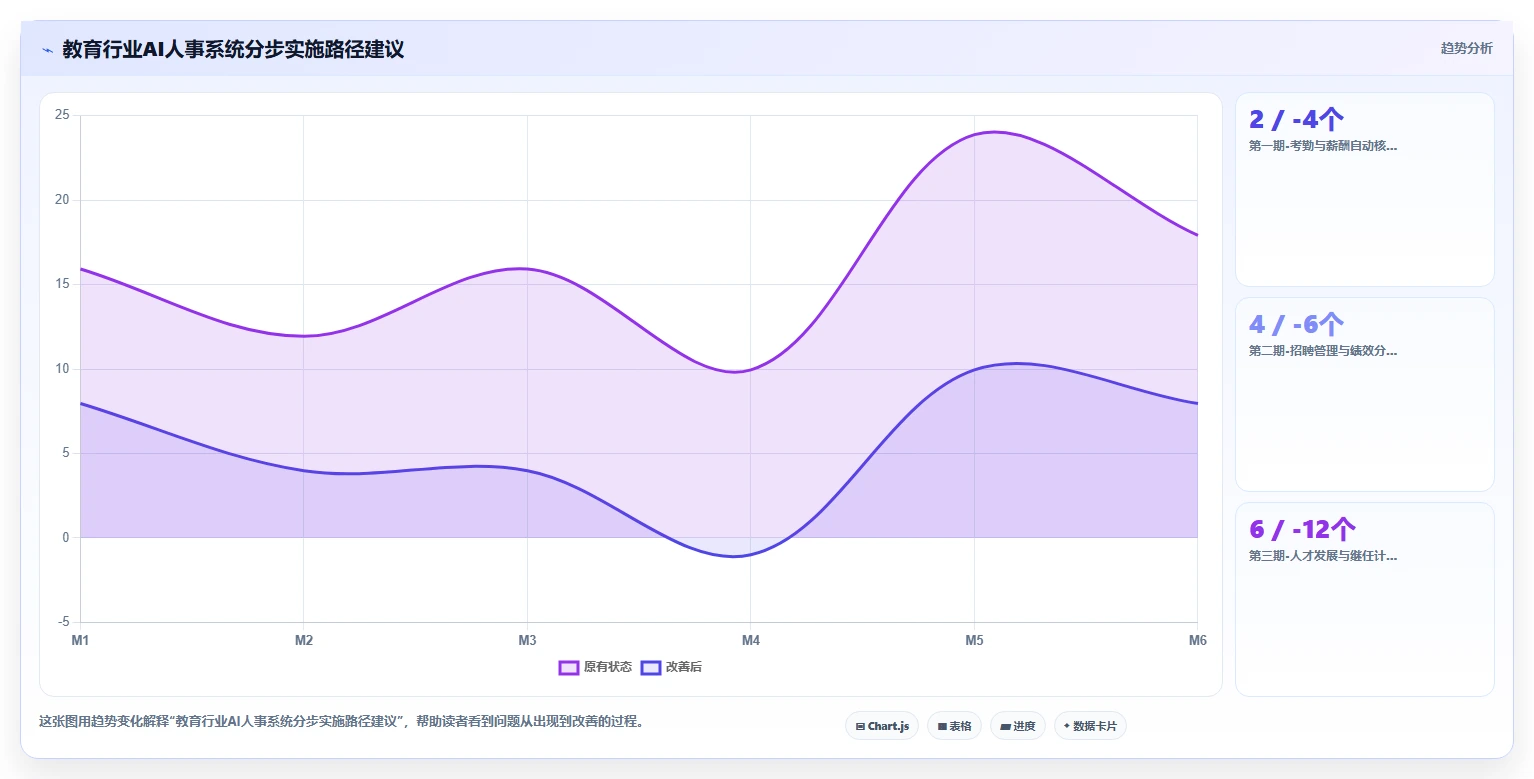
Task: Click the blue 改善后 legend swatch
Action: (x=651, y=667)
